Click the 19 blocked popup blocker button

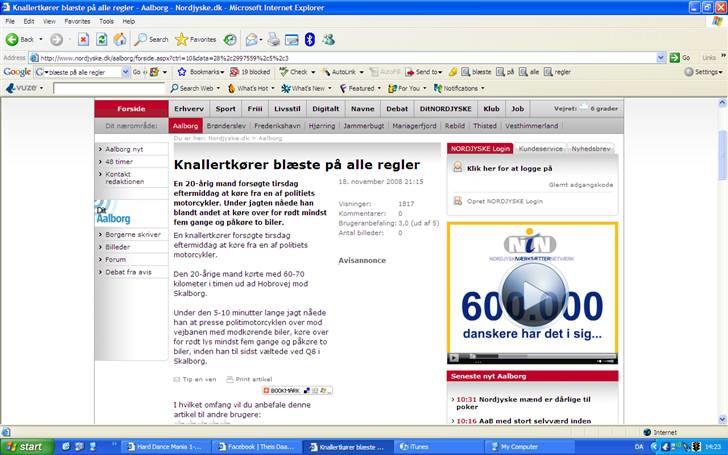pos(250,72)
